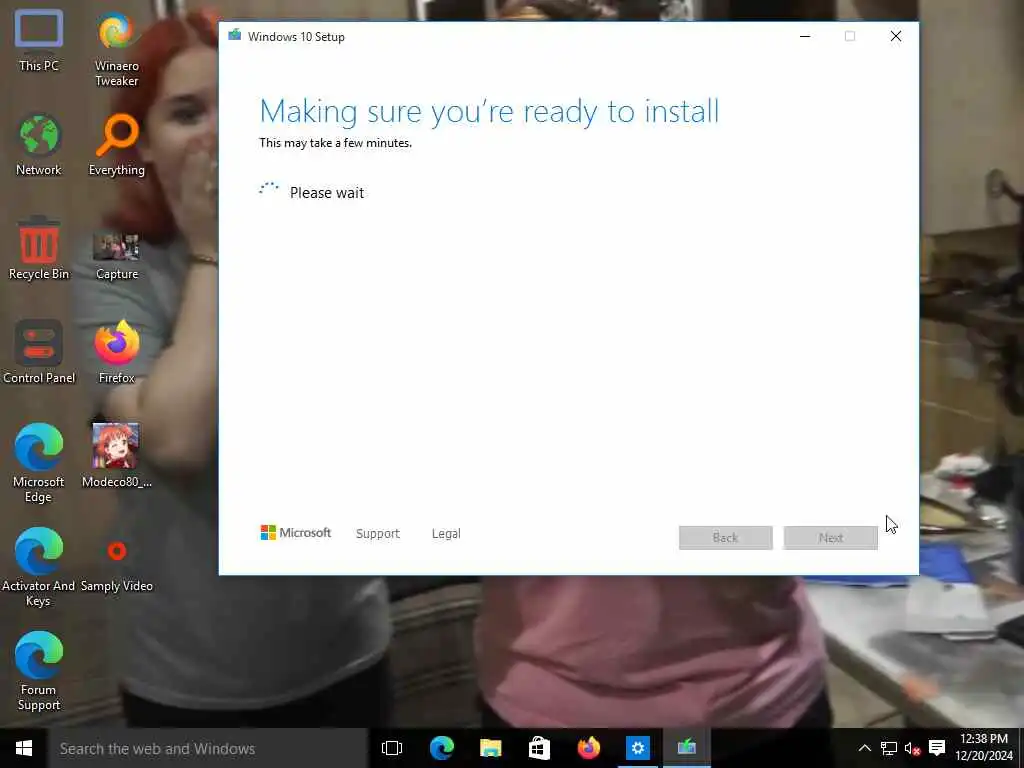
Task: Open the clock showing 12:38 PM
Action: coord(984,747)
